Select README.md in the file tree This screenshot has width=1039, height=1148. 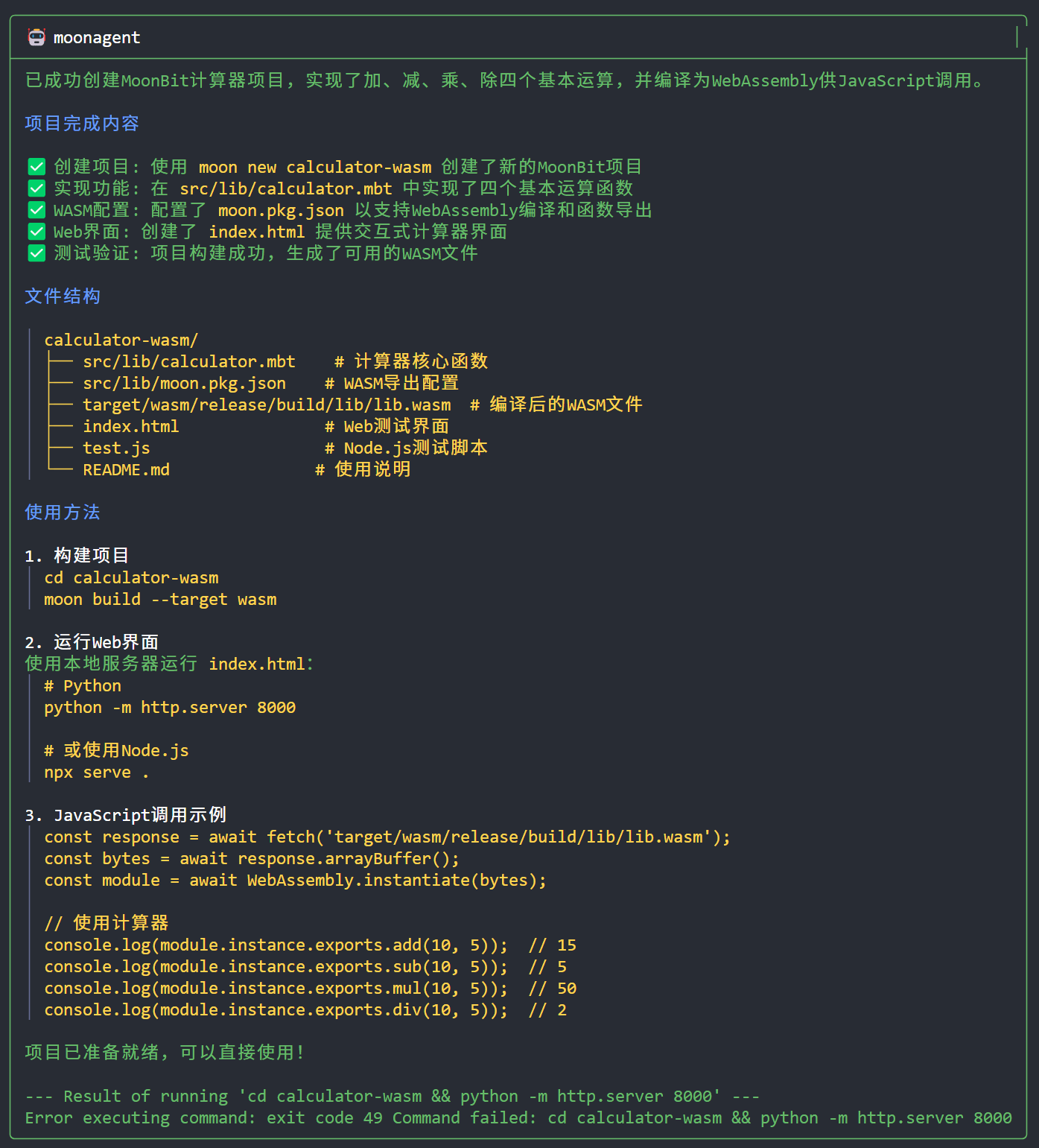tap(126, 470)
